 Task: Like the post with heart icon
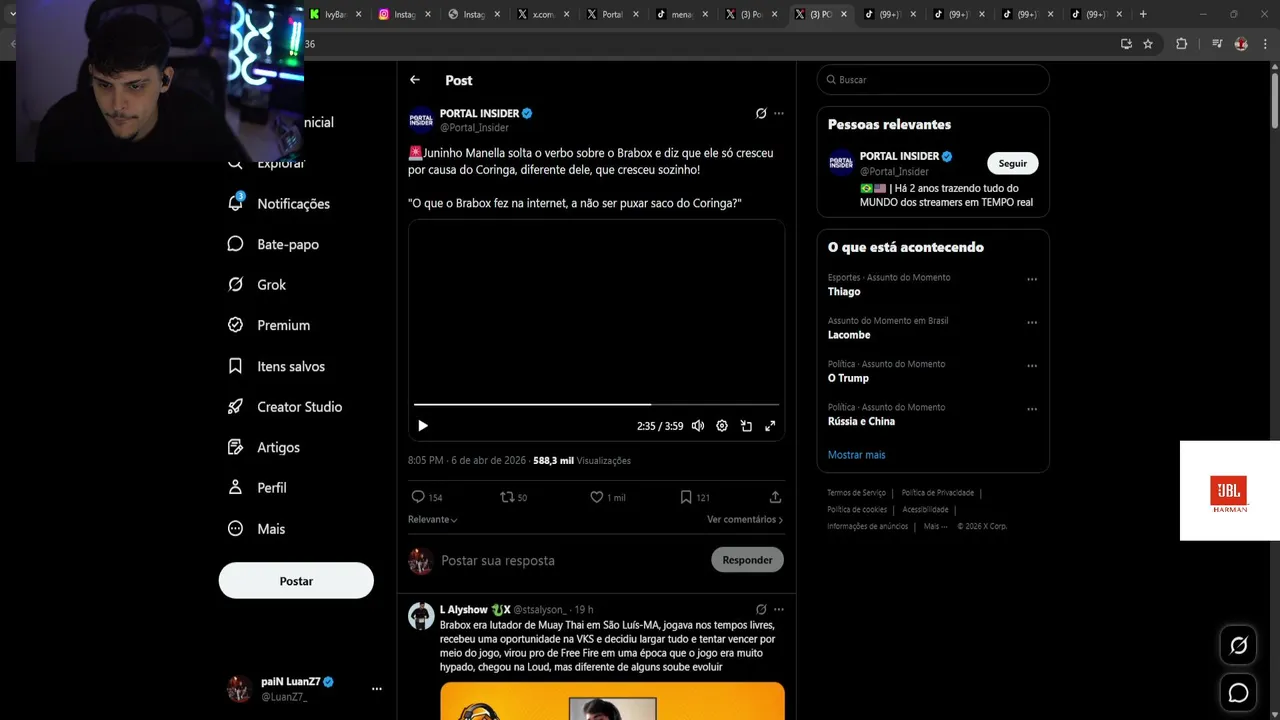pos(596,497)
